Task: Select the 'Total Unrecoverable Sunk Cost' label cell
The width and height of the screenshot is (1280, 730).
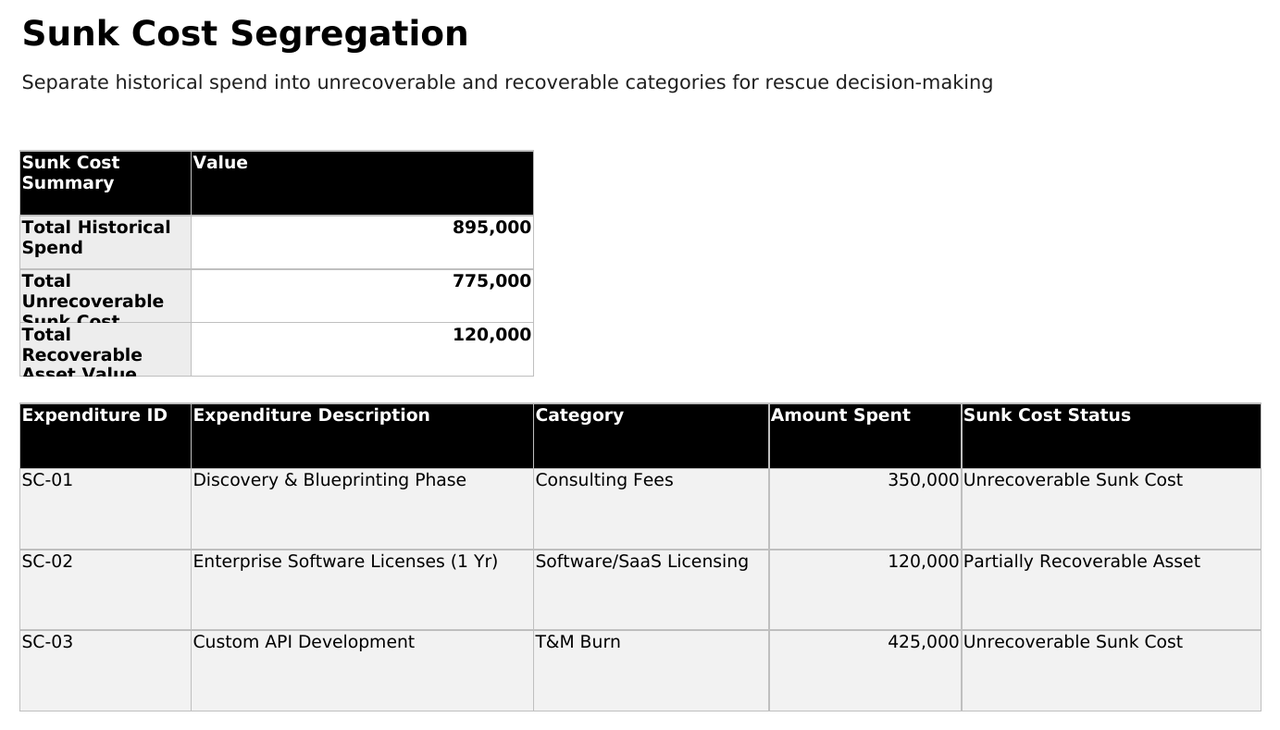Action: (105, 296)
